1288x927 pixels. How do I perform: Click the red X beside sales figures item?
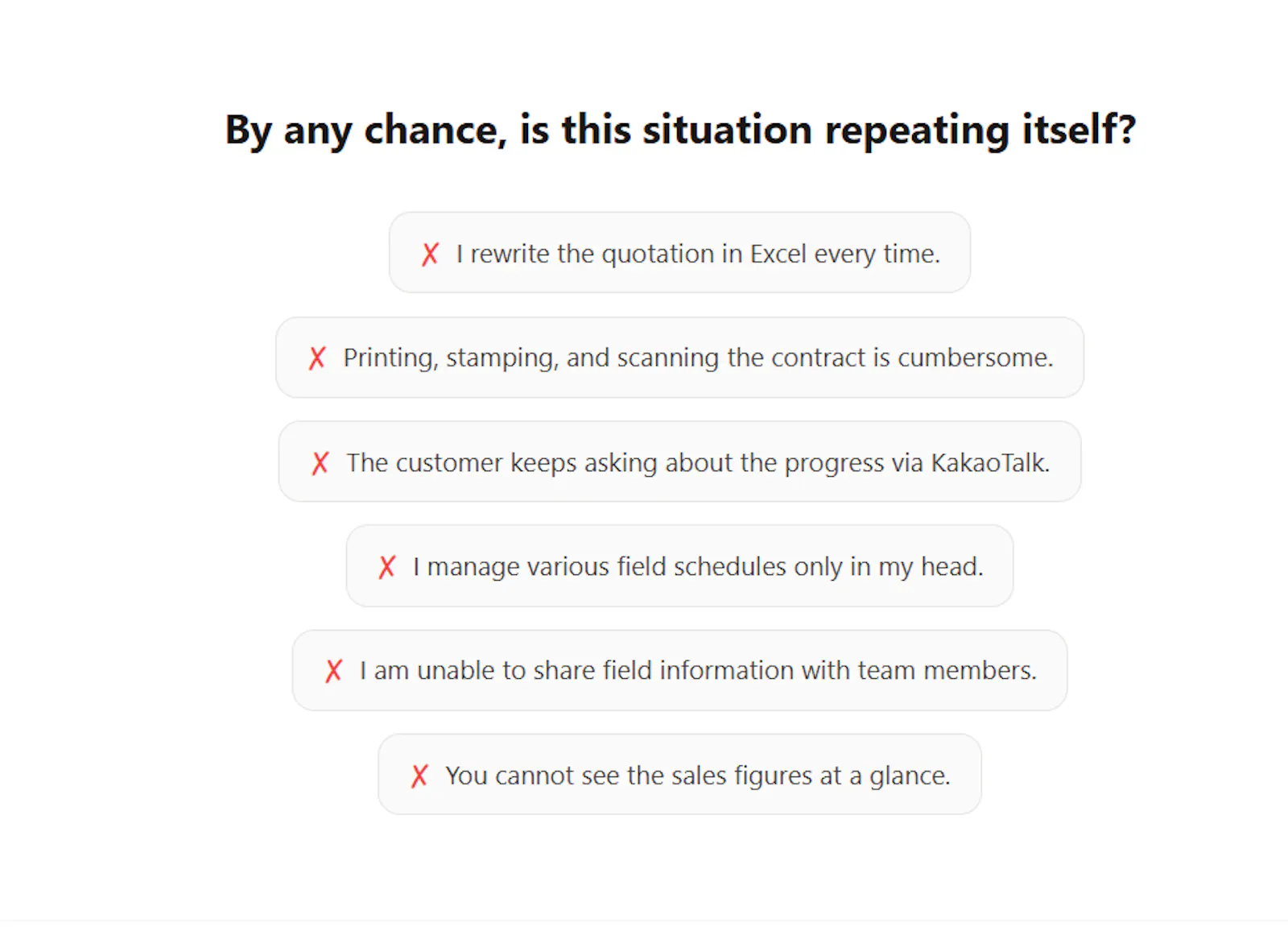[x=419, y=776]
